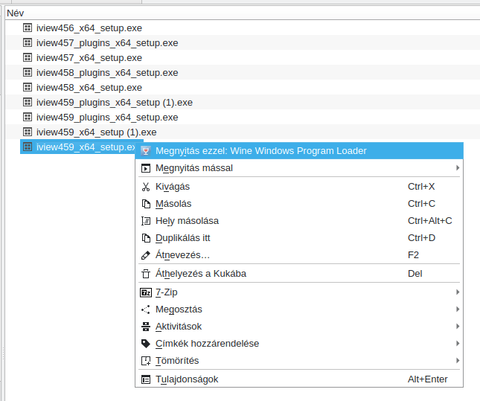This screenshot has width=480, height=401.
Task: Click the scissors icon for Kivágás
Action: click(x=146, y=187)
